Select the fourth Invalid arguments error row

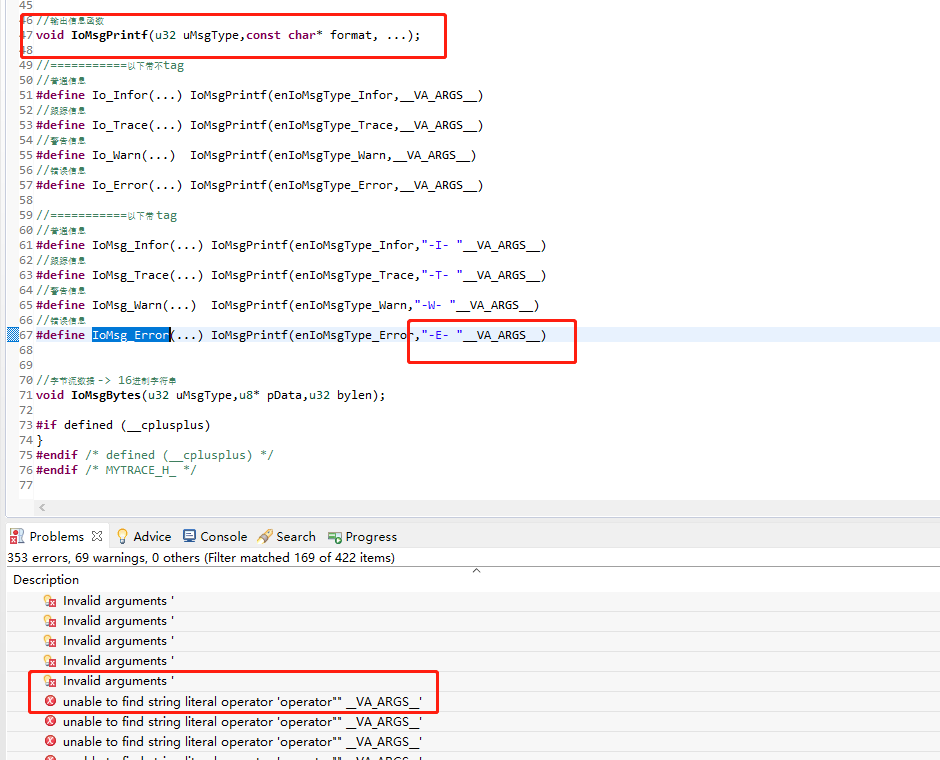tap(474, 661)
